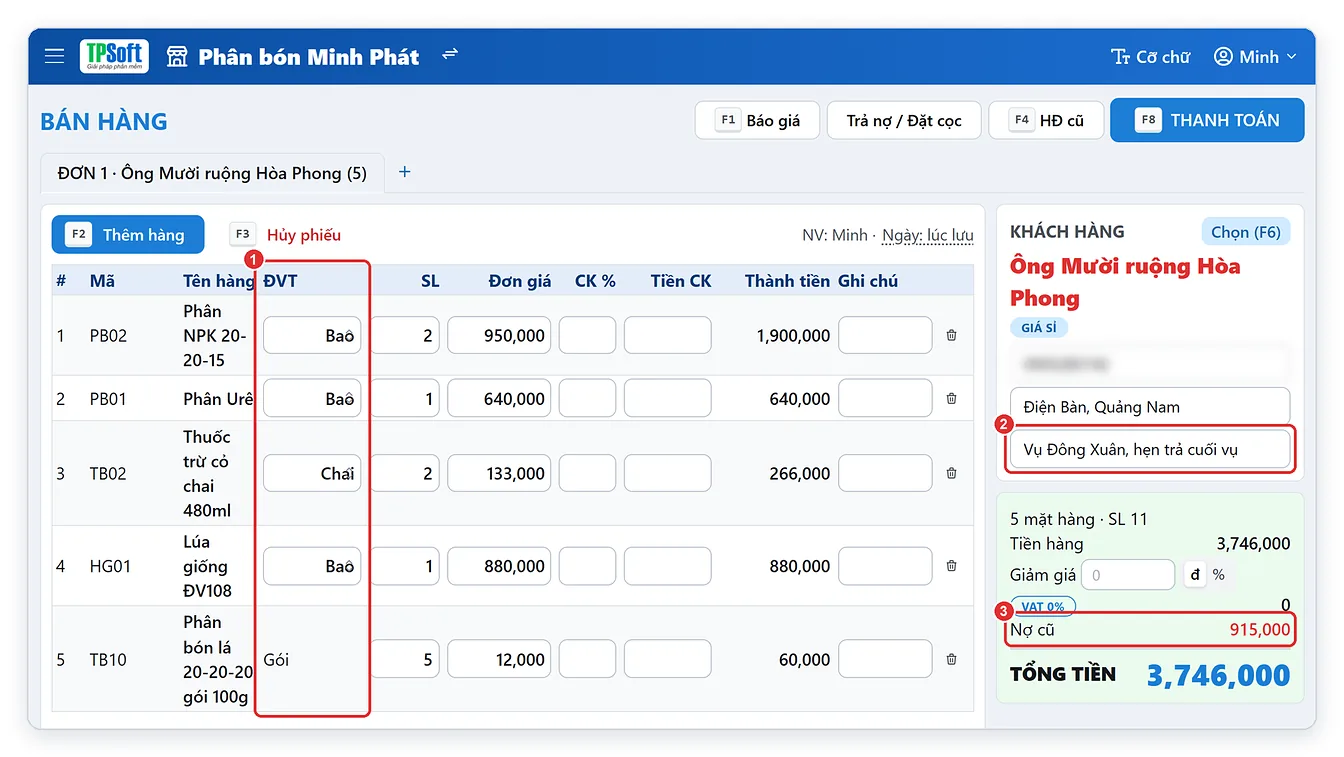
Task: Toggle the VAT 0% badge
Action: pos(1043,606)
